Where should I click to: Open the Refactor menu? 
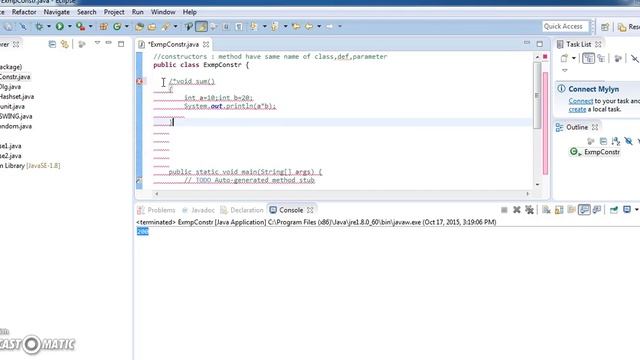click(24, 12)
